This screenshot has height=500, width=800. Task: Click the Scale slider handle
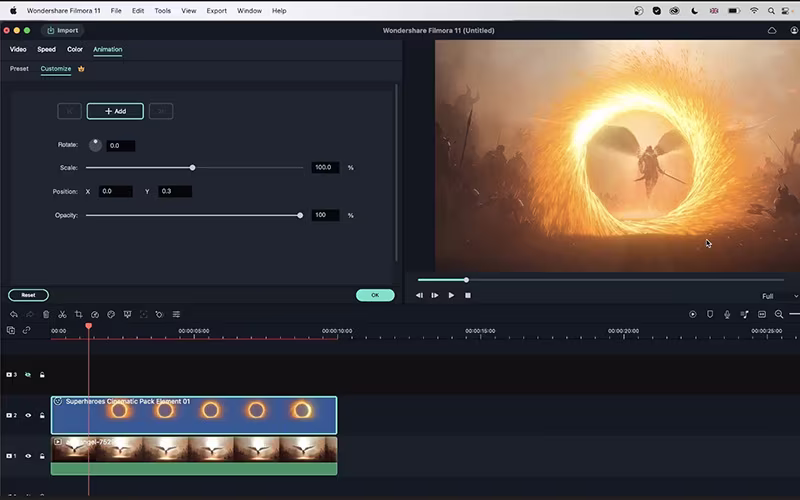tap(192, 167)
